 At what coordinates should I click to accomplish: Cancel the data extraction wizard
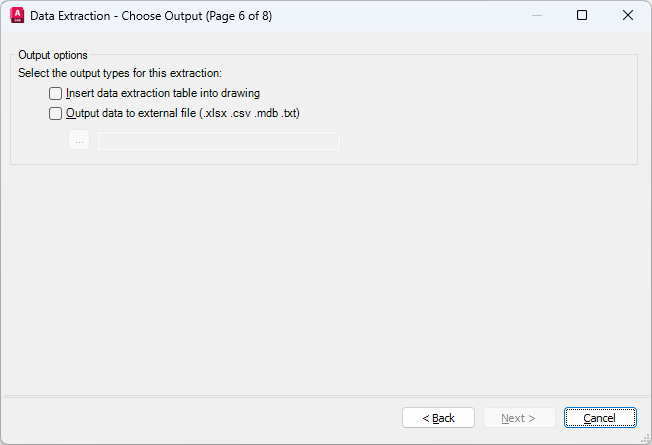click(600, 417)
